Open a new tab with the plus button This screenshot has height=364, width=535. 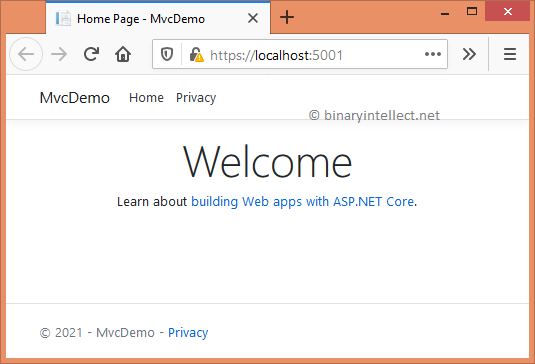(x=287, y=17)
